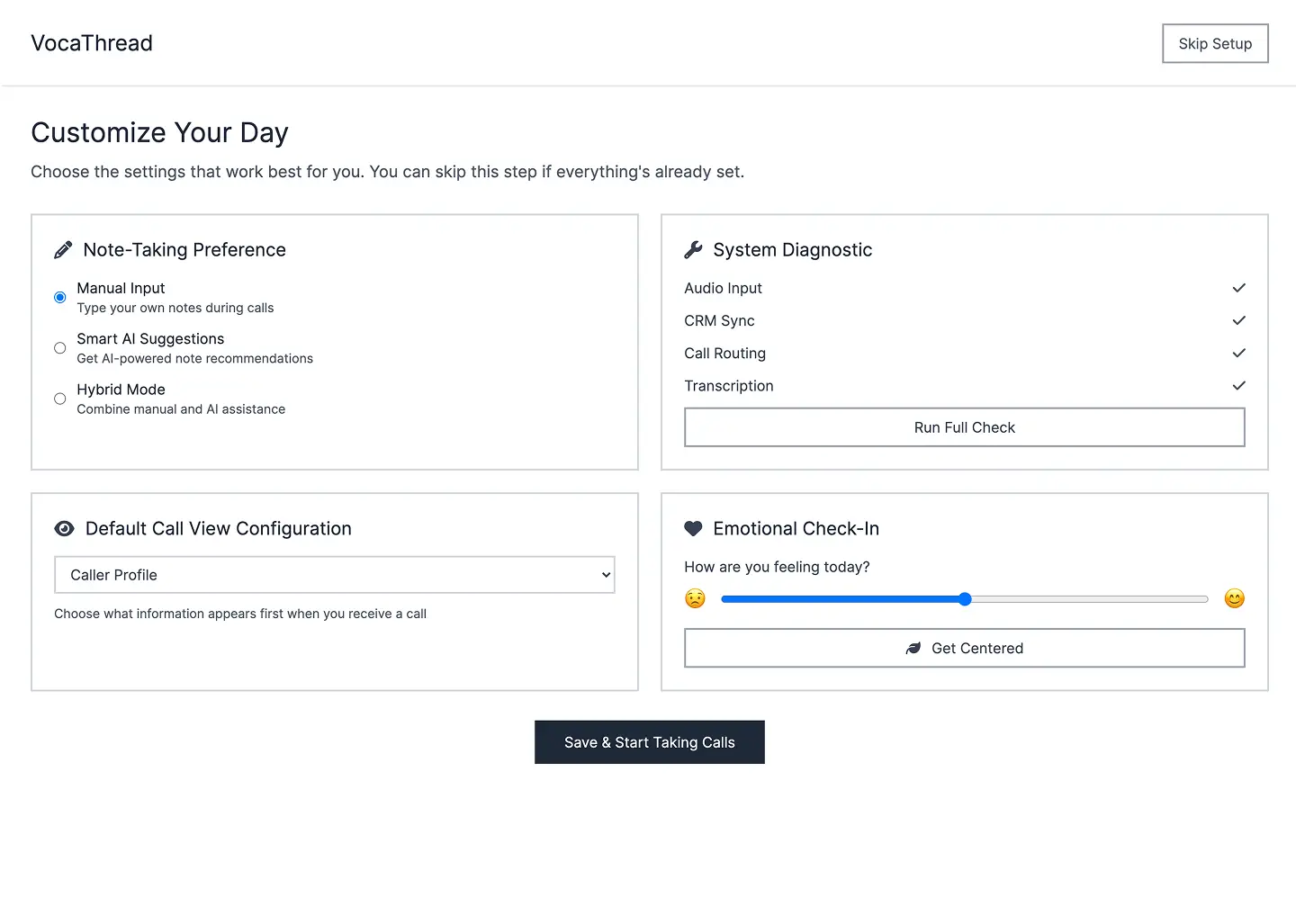
Task: Click the checkmark next to CRM Sync
Action: 1238,320
